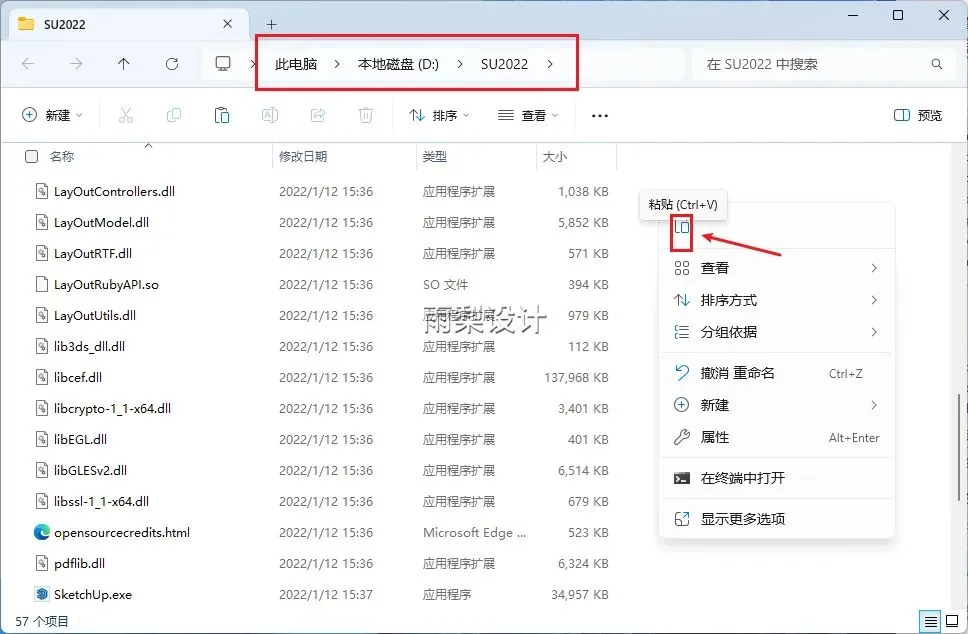Screen dimensions: 968x634
Task: Click the vertical scrollbar thumb on right edge
Action: [959, 448]
